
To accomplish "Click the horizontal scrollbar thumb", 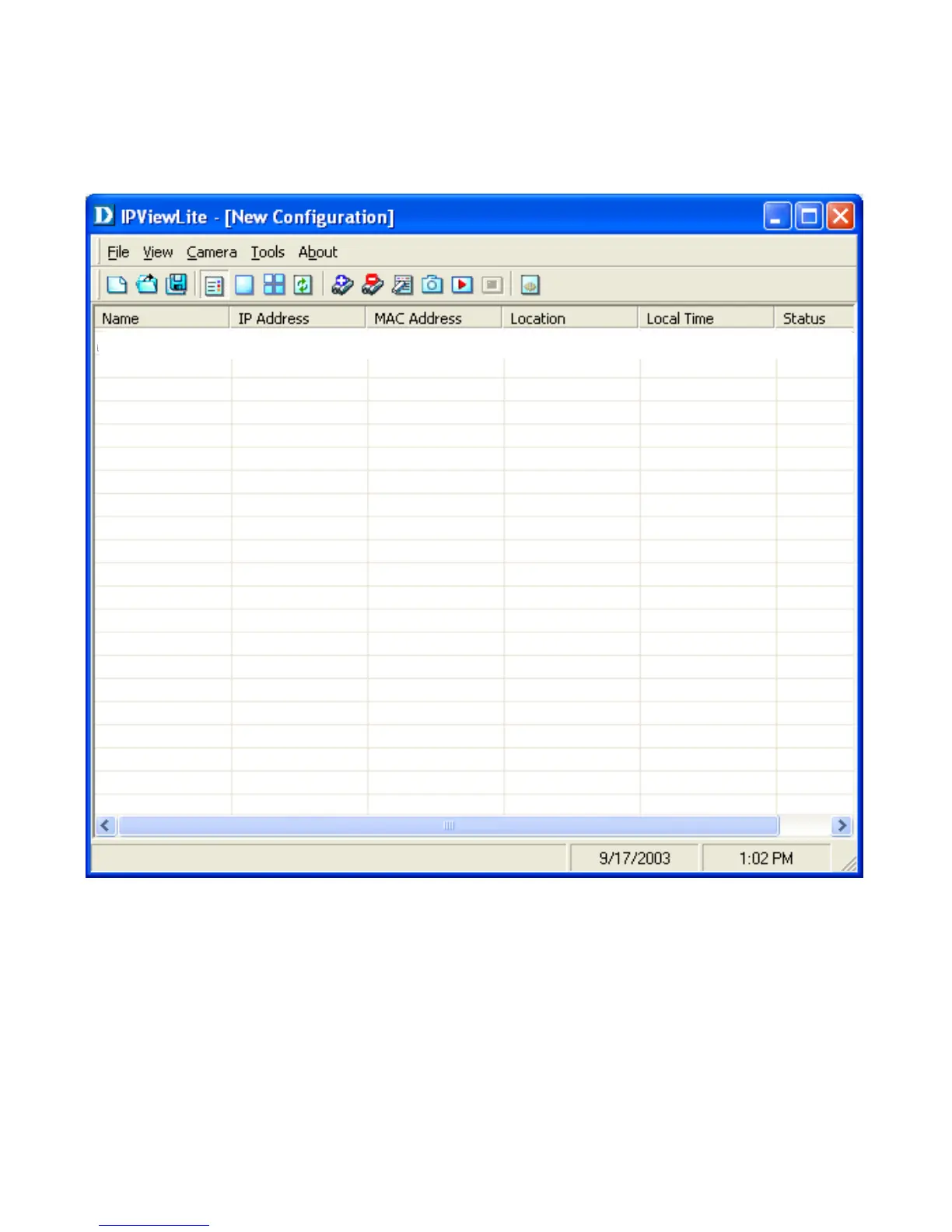I will pyautogui.click(x=449, y=825).
